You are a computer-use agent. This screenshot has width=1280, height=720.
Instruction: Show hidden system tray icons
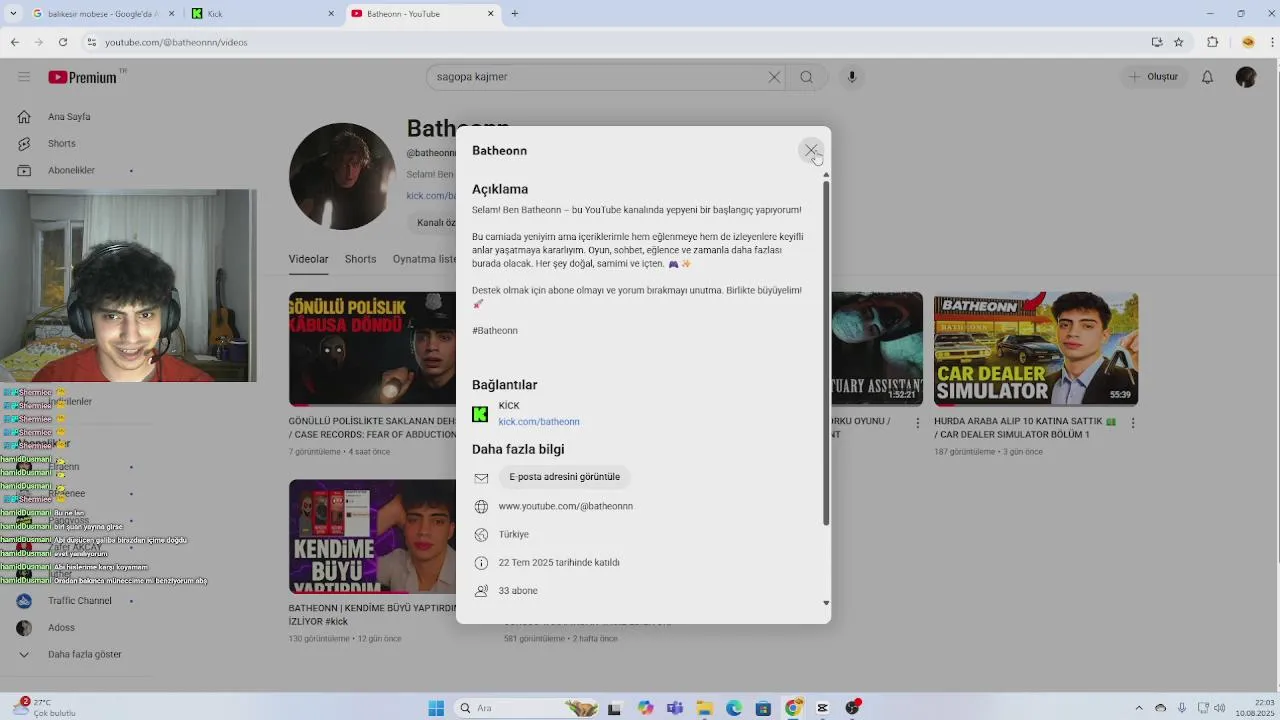coord(1140,708)
